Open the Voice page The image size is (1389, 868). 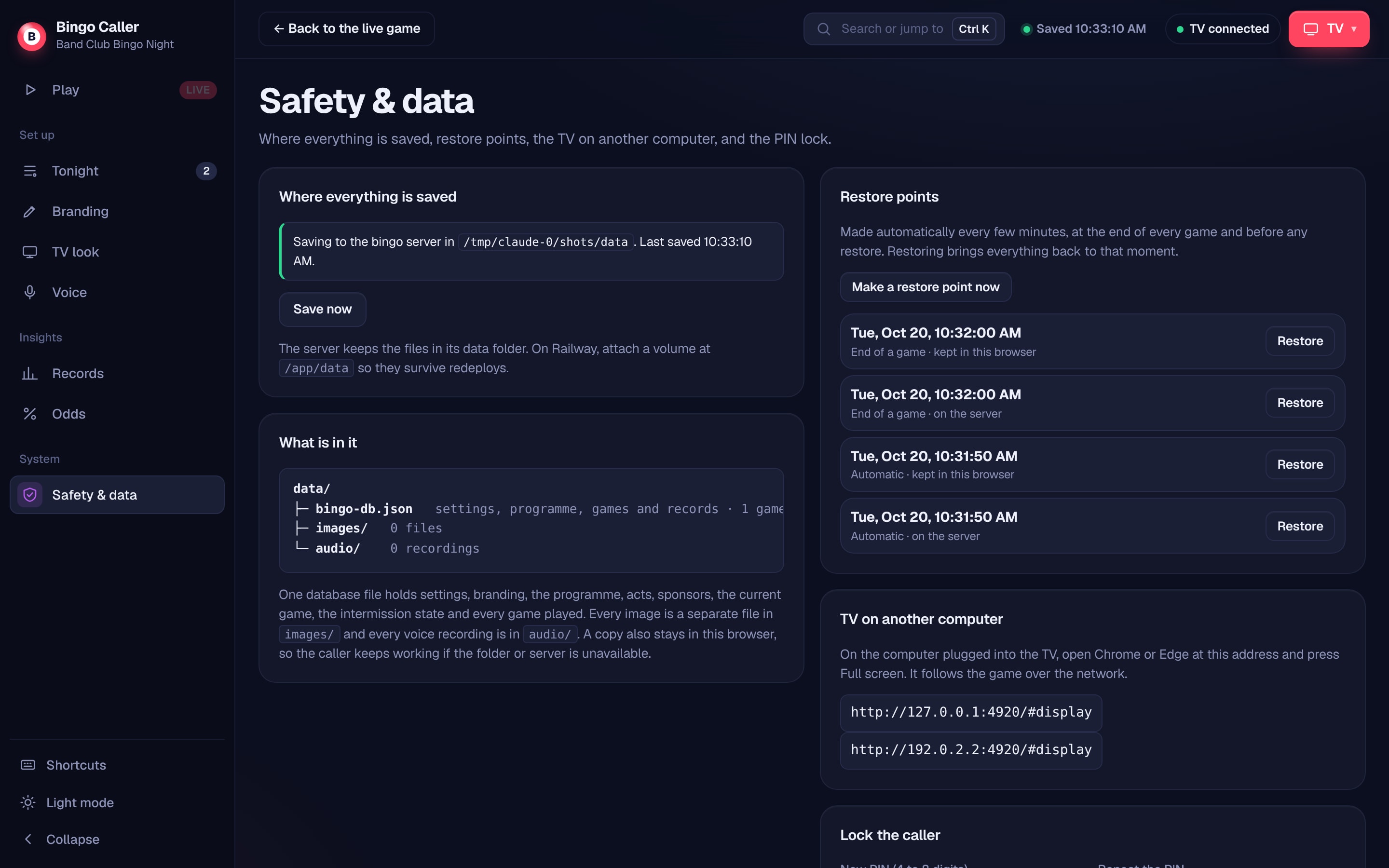point(117,293)
